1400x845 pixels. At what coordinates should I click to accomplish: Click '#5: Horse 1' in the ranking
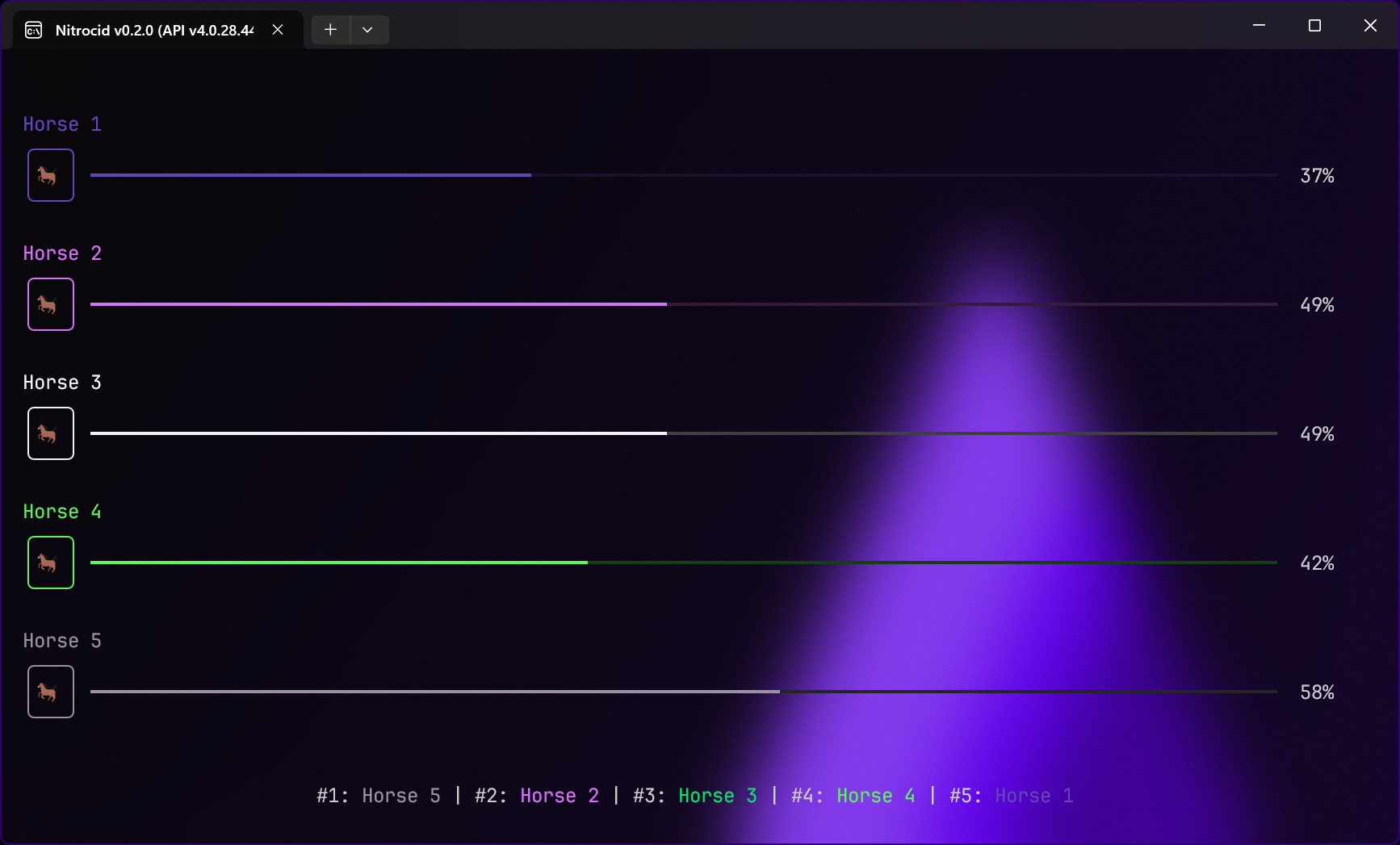point(1012,796)
